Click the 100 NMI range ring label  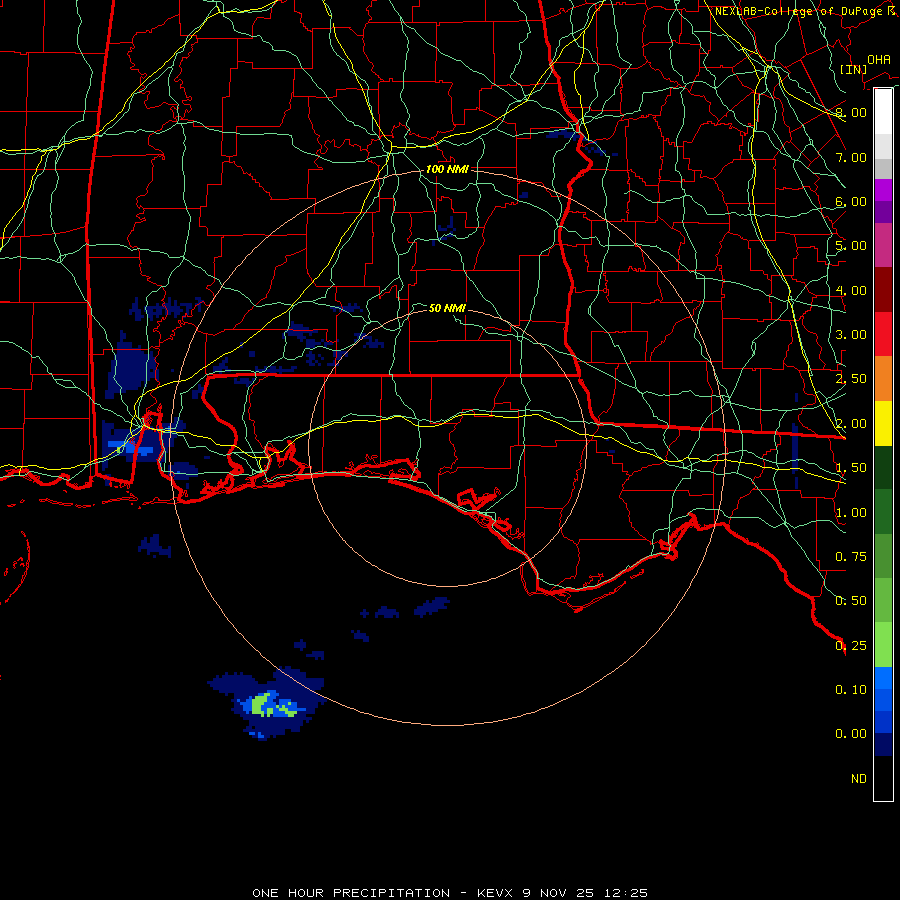pyautogui.click(x=447, y=169)
